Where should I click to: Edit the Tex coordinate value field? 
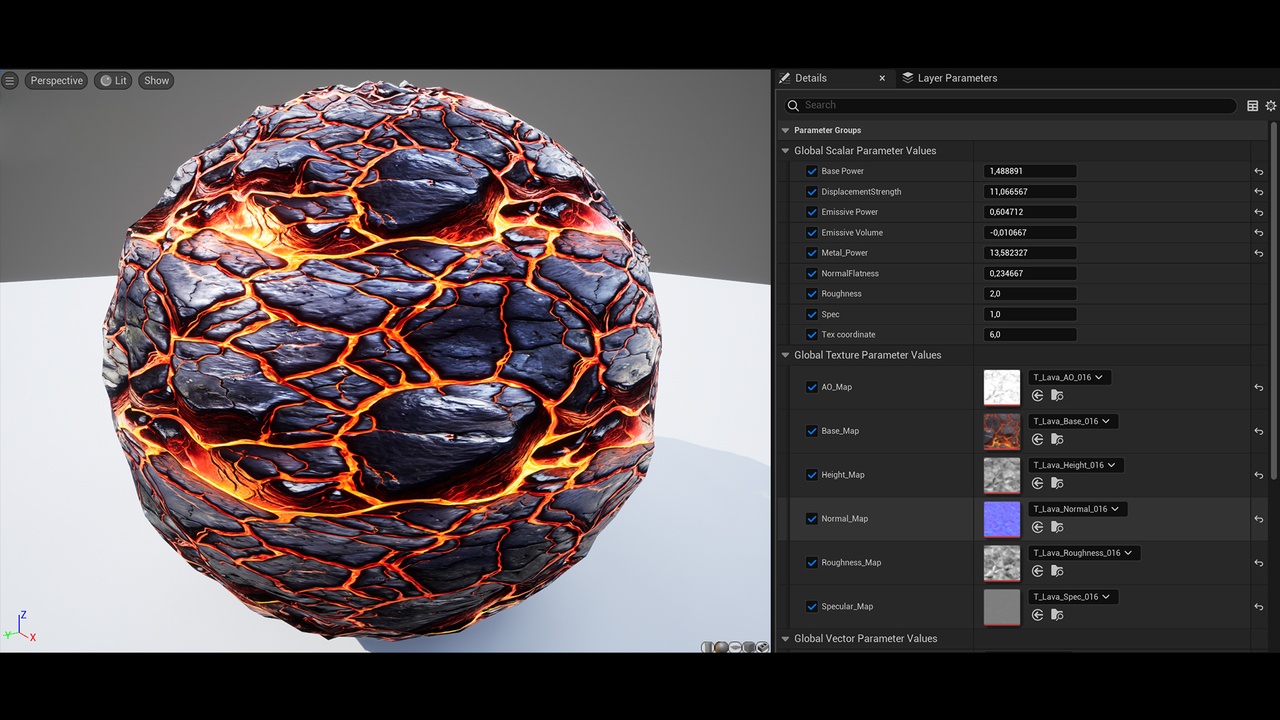click(1030, 335)
